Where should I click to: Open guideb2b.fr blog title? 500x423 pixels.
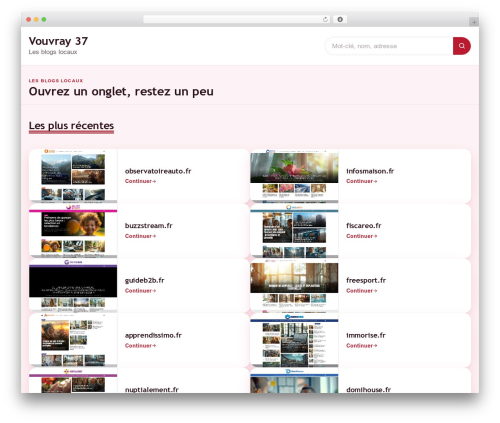(145, 280)
